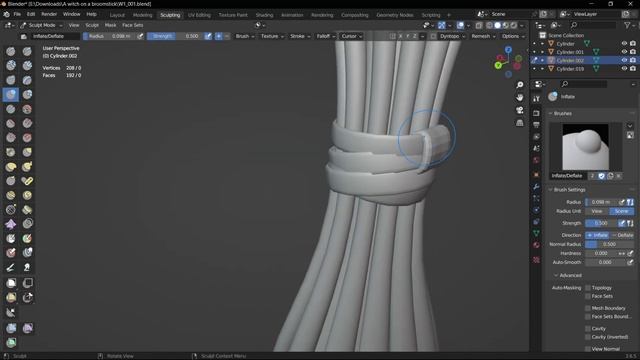Click the Inflate brush preview thumbnail
The width and height of the screenshot is (640, 360).
585,147
